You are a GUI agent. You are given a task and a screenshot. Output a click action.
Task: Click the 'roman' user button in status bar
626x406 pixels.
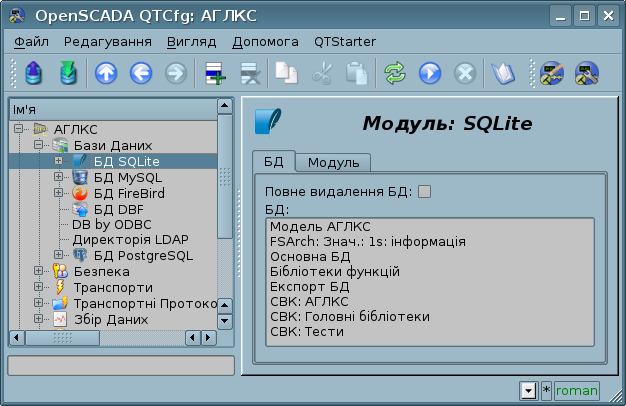click(577, 389)
